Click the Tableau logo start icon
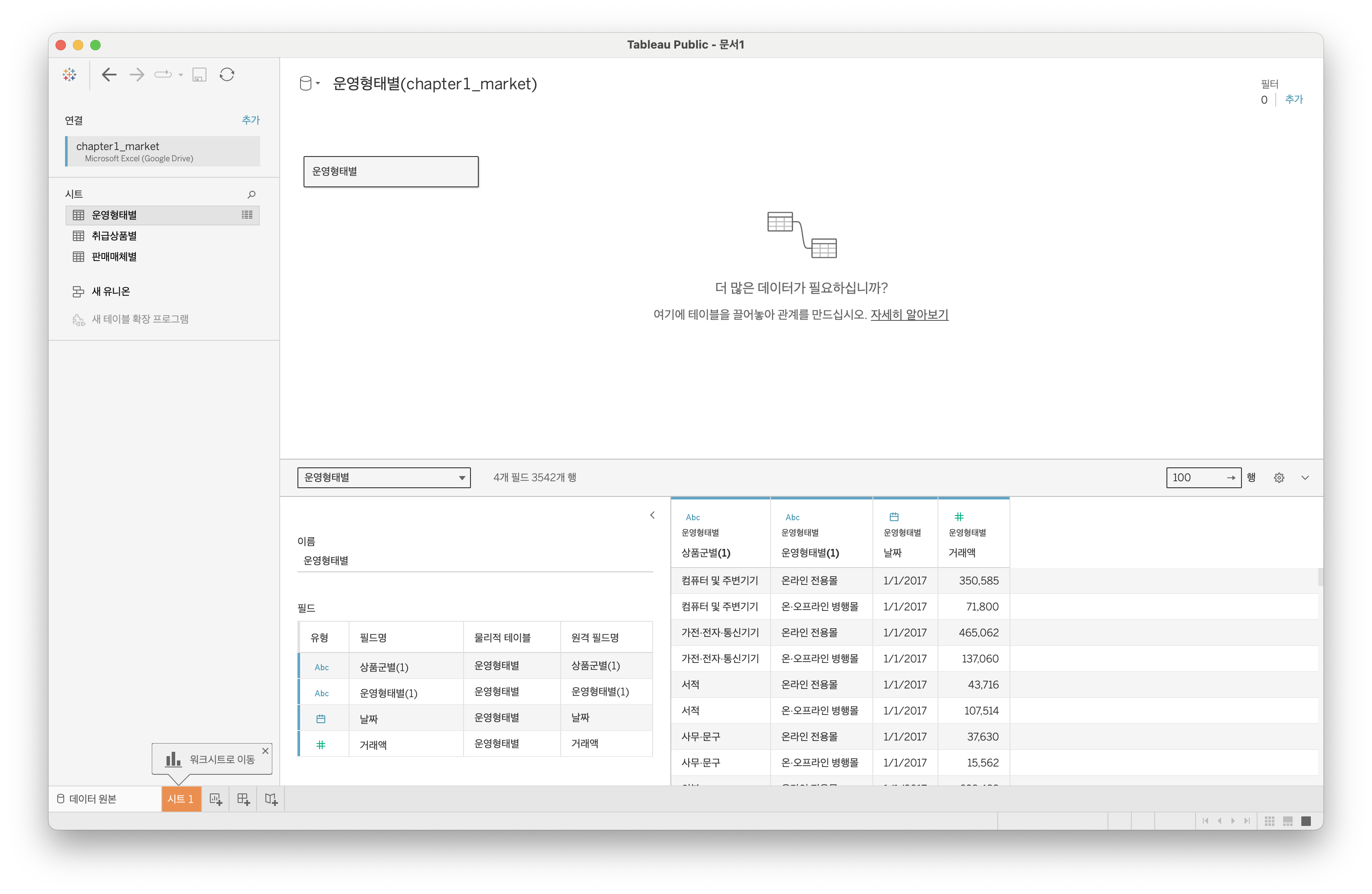The image size is (1372, 894). (70, 75)
